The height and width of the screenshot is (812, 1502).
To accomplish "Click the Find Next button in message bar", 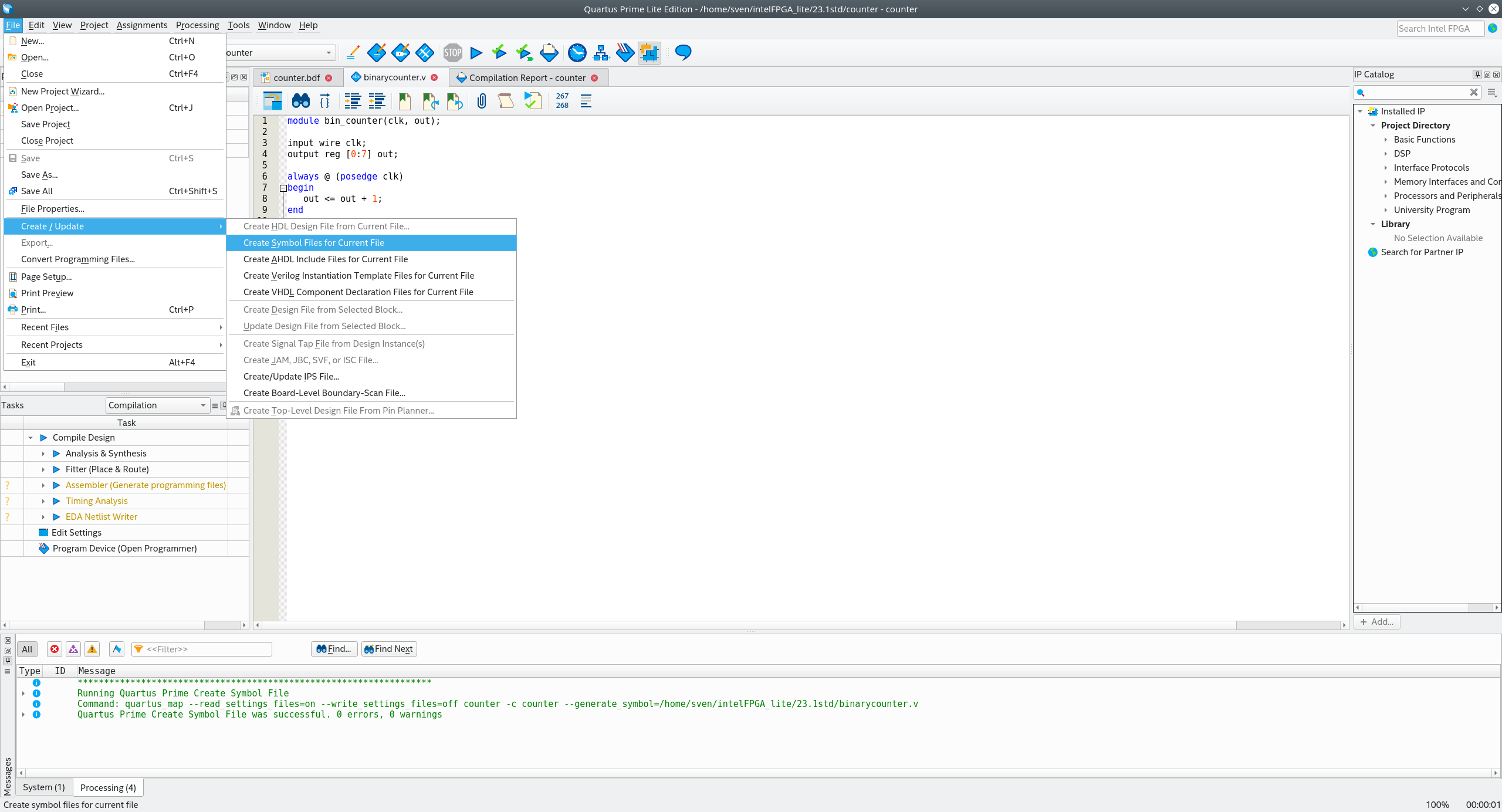I will [388, 649].
